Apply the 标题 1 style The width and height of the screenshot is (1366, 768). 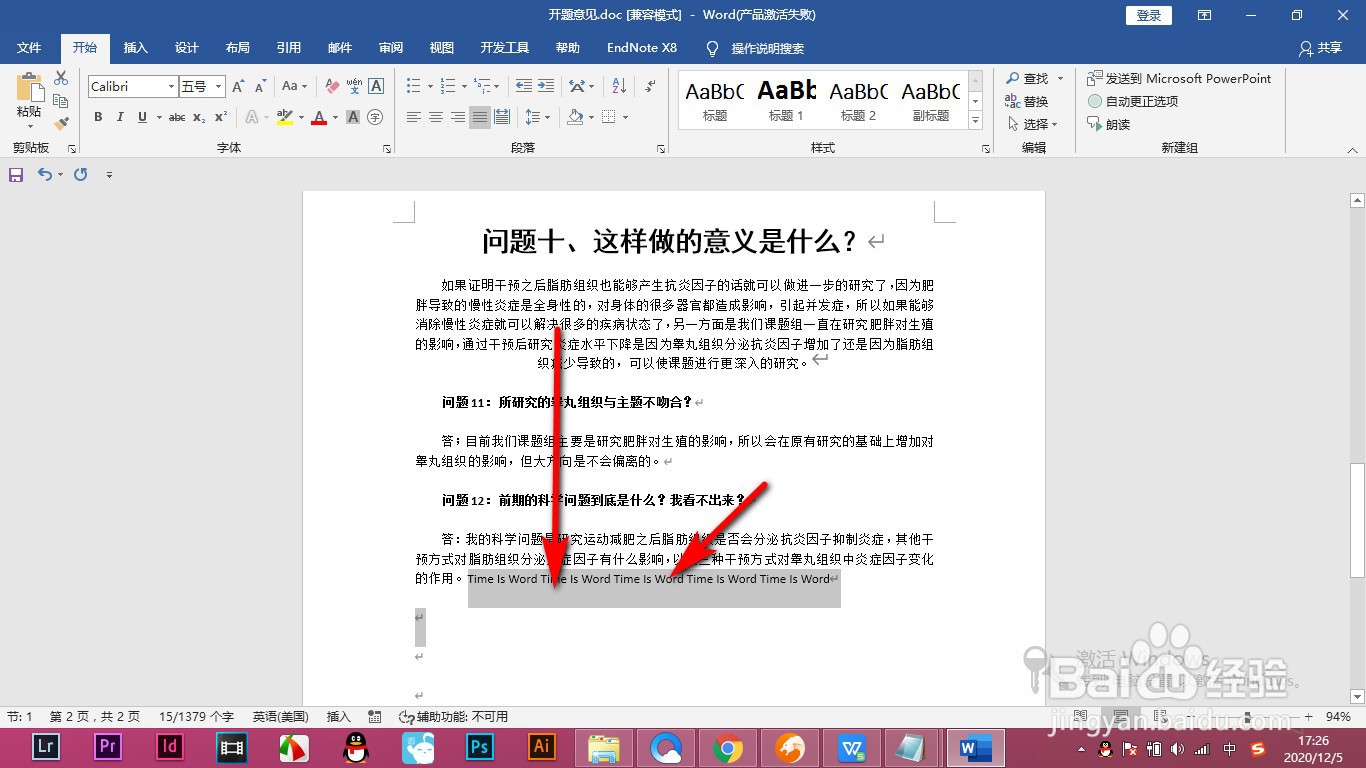point(786,100)
